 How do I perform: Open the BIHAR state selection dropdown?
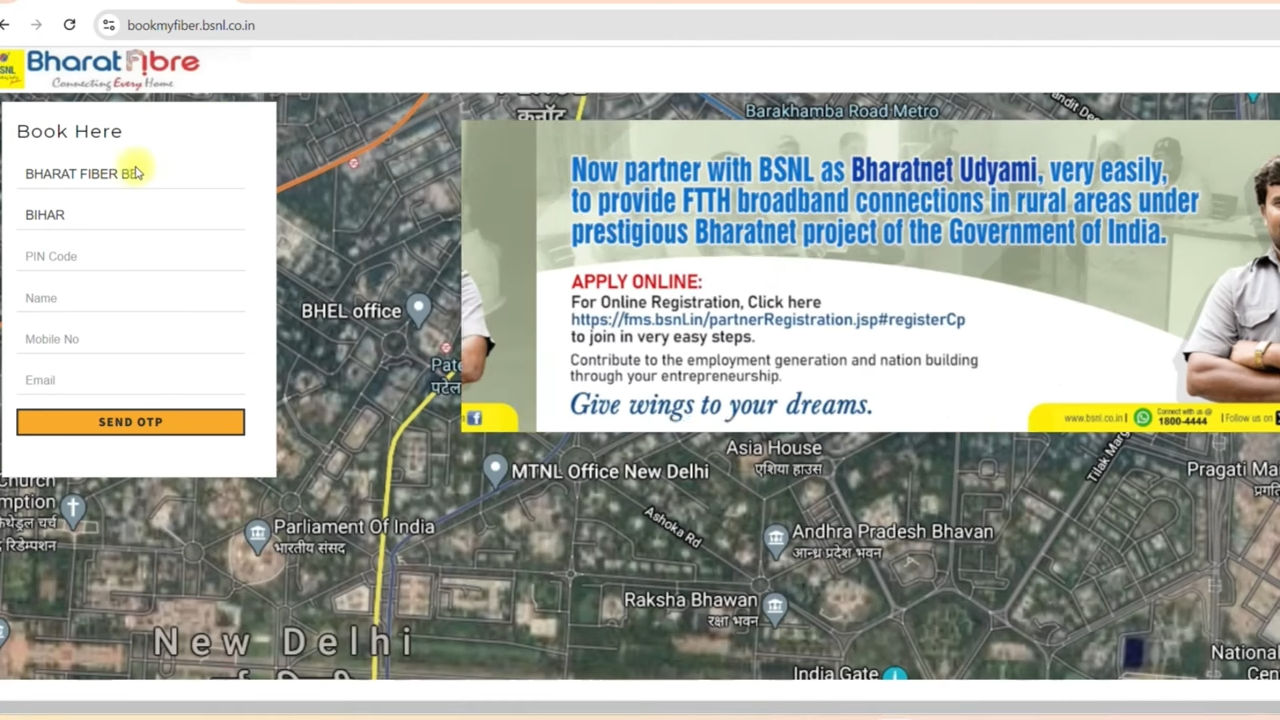(130, 214)
